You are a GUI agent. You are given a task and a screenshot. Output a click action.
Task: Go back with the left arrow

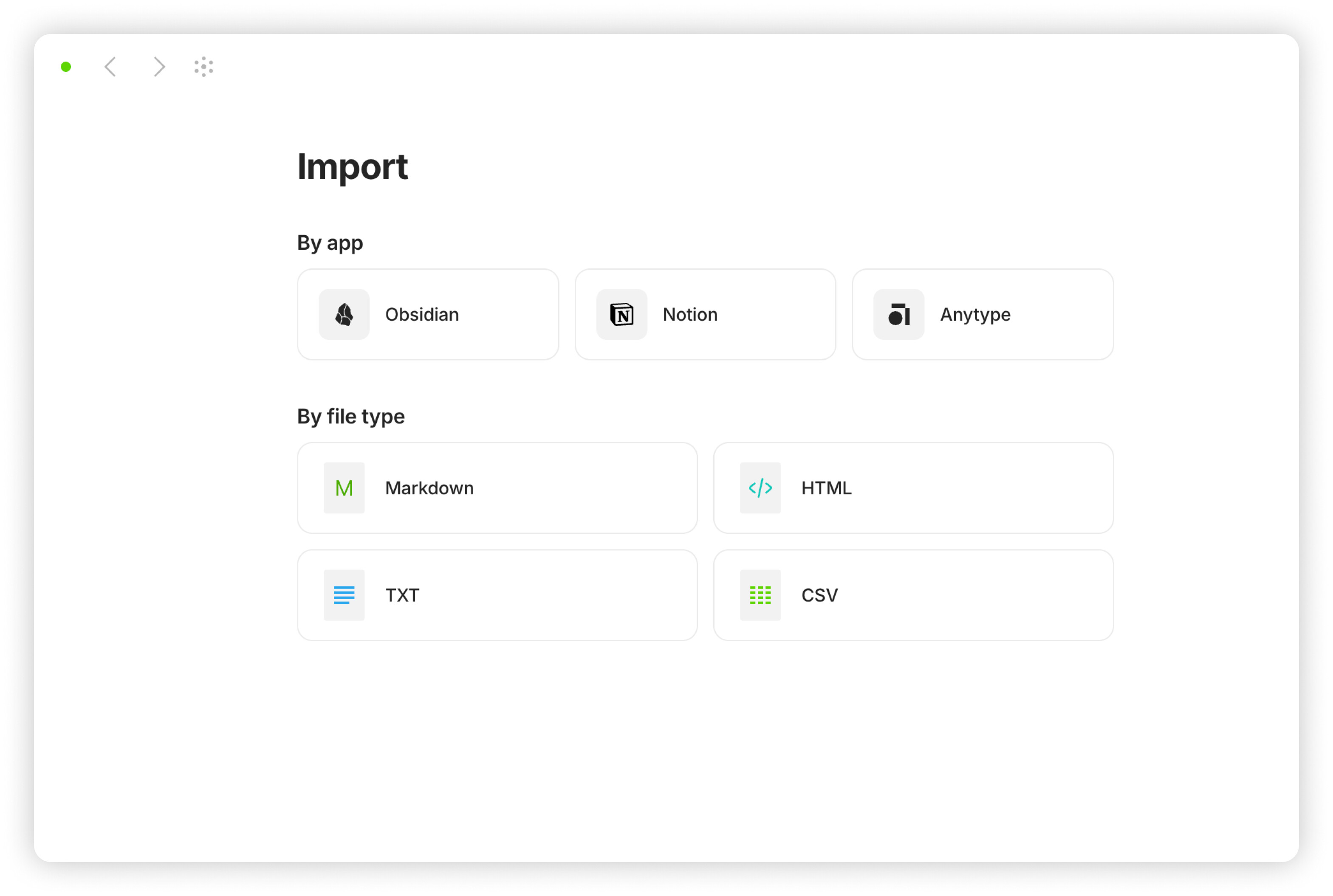(x=110, y=67)
